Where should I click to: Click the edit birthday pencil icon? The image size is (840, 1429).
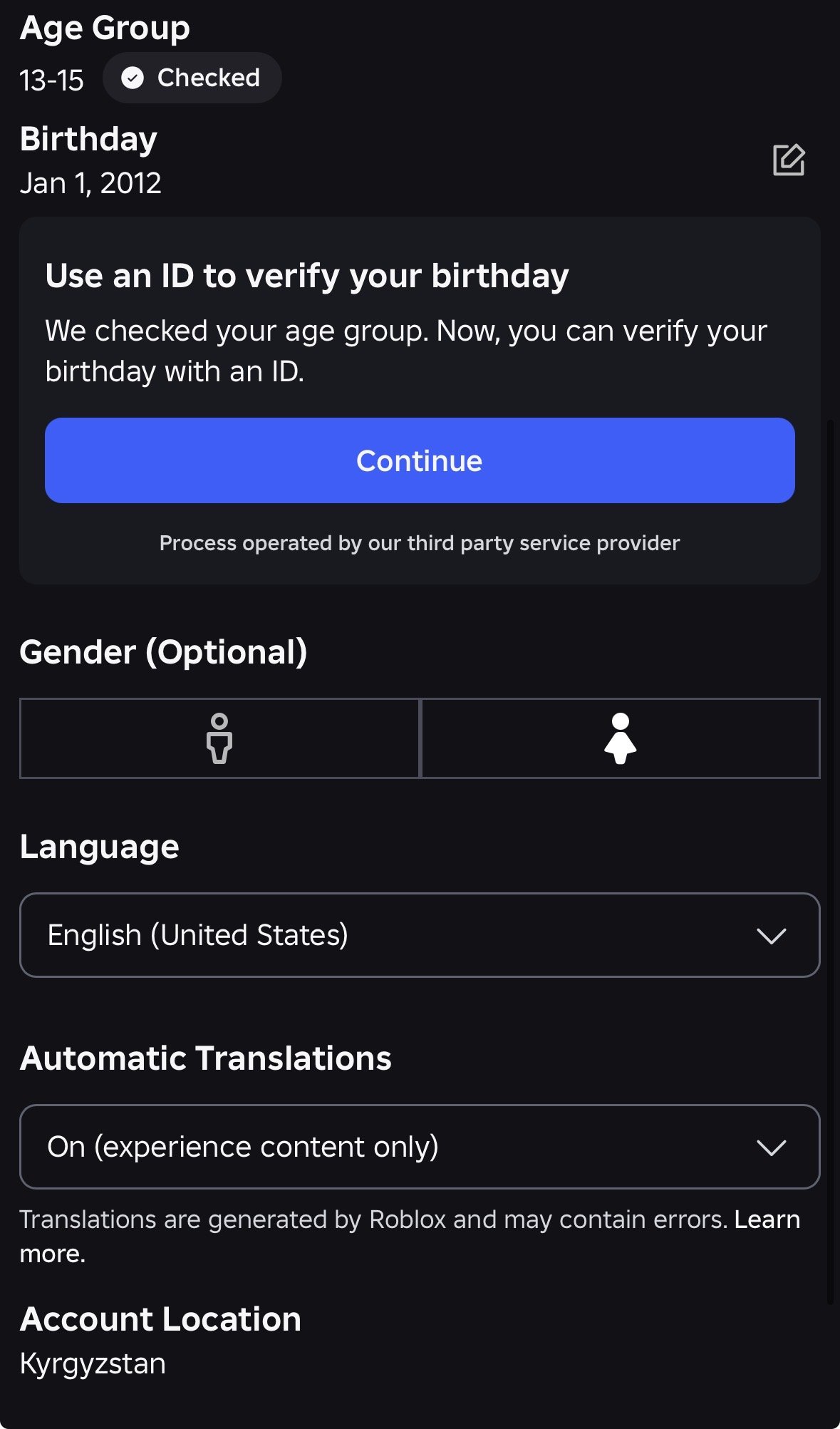click(789, 160)
